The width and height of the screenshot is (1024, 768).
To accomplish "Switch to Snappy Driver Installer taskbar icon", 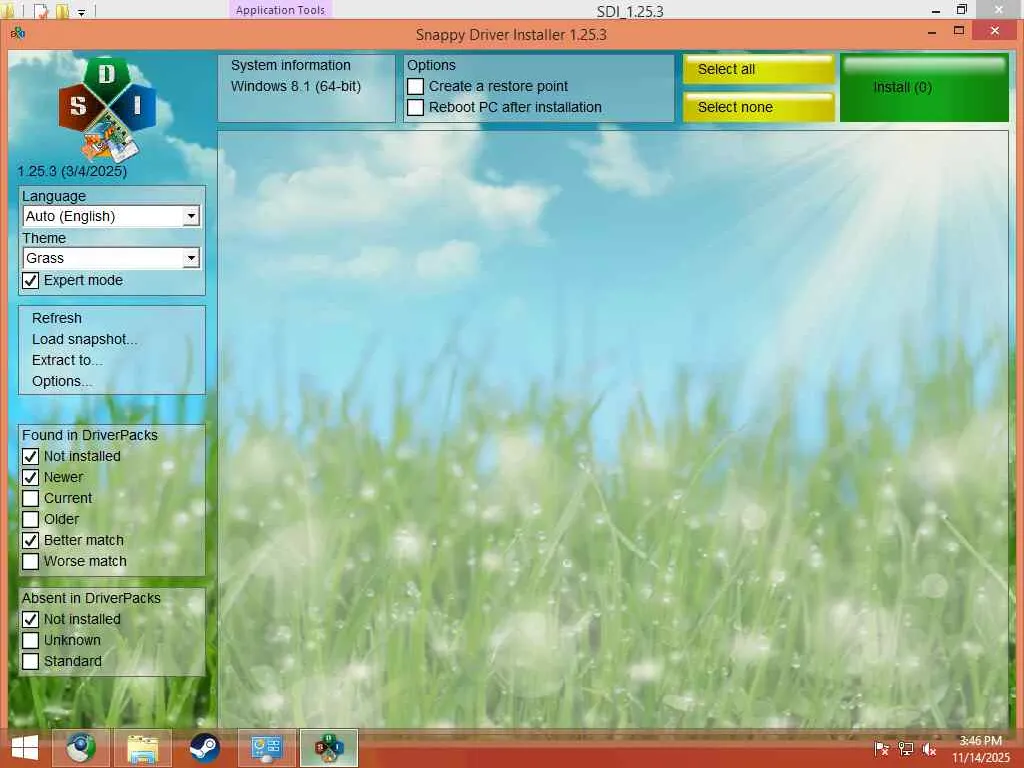I will 328,748.
